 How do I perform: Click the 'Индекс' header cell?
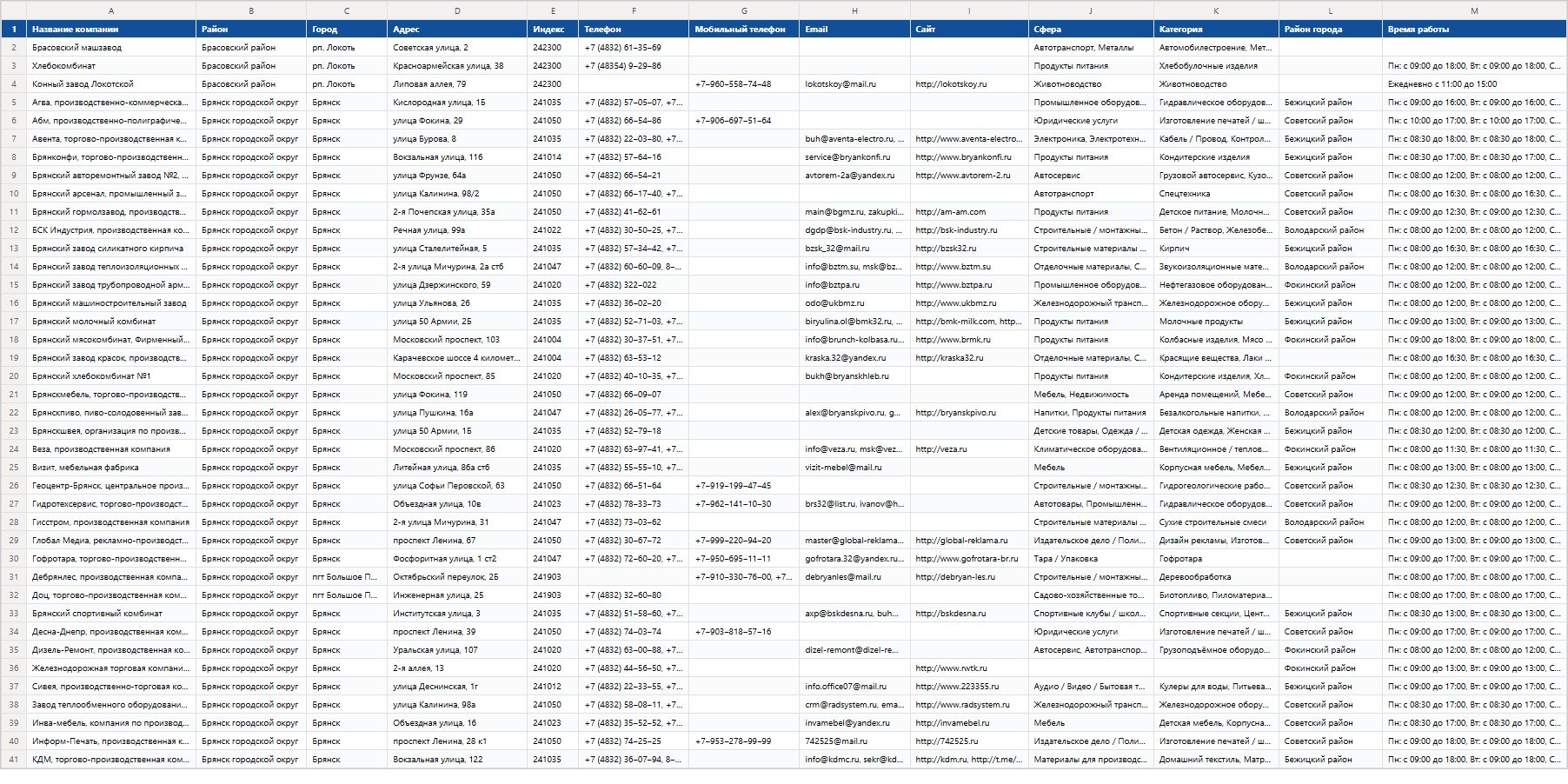click(x=553, y=29)
